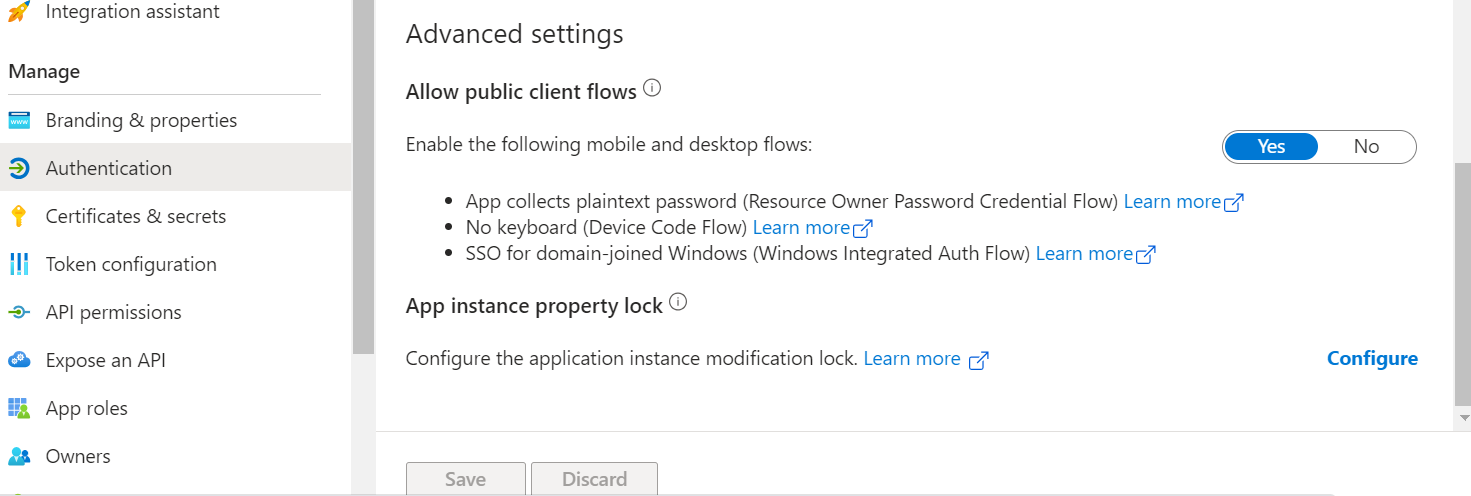Open Learn more for Device Code Flow
This screenshot has height=496, width=1471.
pos(812,228)
